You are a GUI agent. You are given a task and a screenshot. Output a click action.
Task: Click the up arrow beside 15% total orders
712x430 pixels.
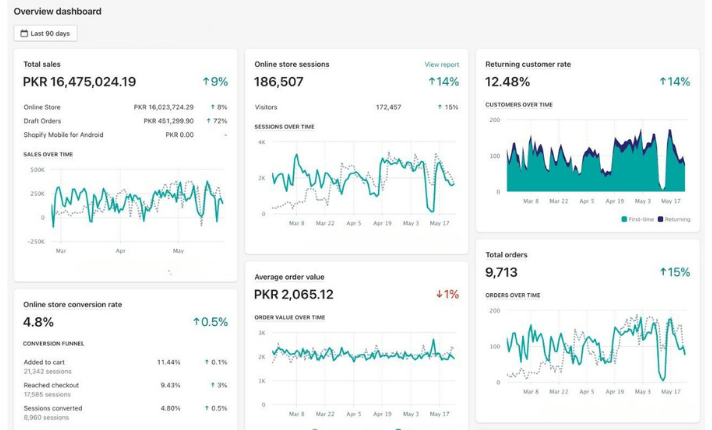(663, 272)
